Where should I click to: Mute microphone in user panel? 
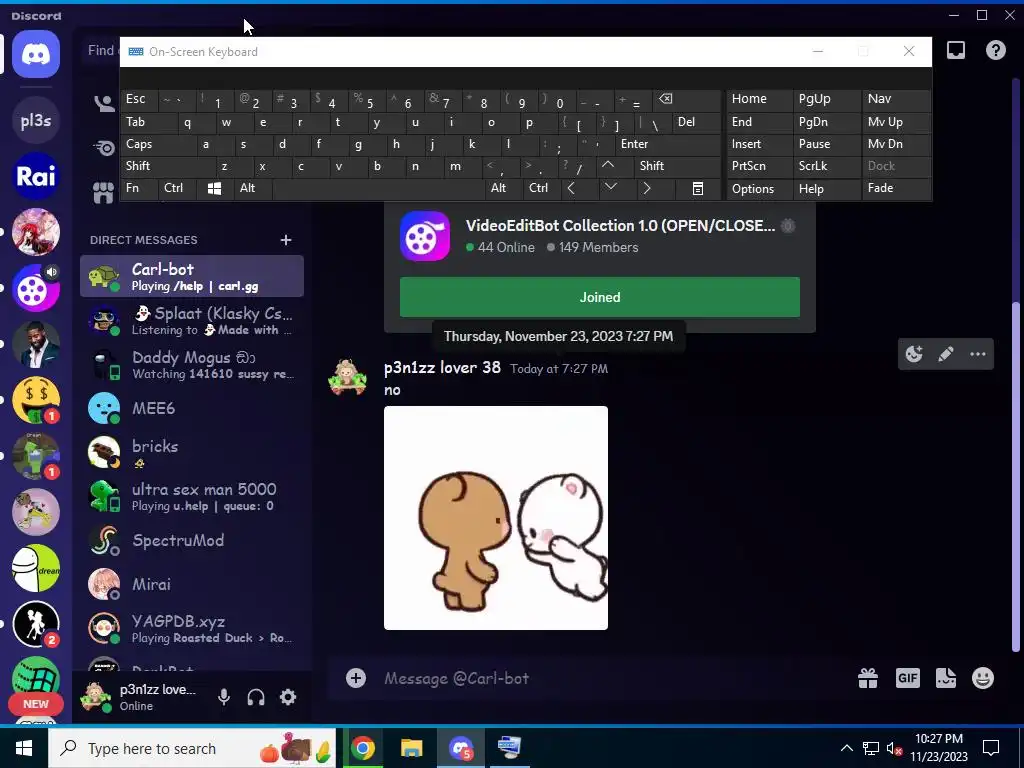point(224,697)
